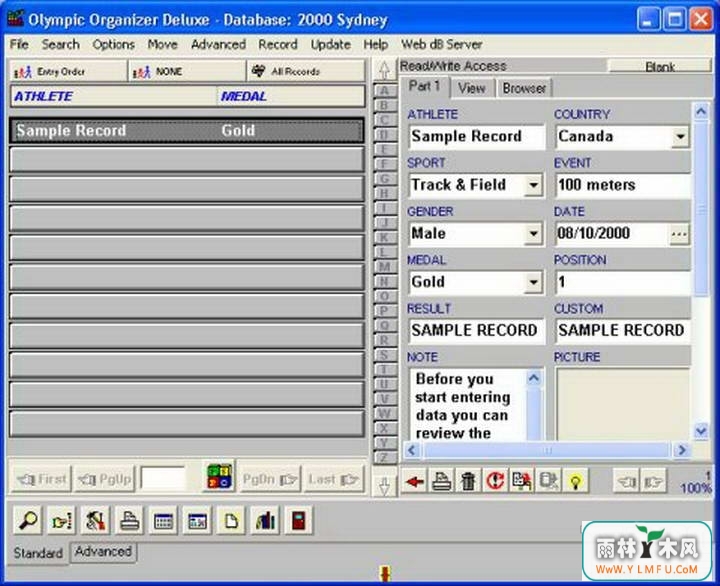Image resolution: width=720 pixels, height=586 pixels.
Task: Open the bar chart statistics icon
Action: tap(265, 520)
